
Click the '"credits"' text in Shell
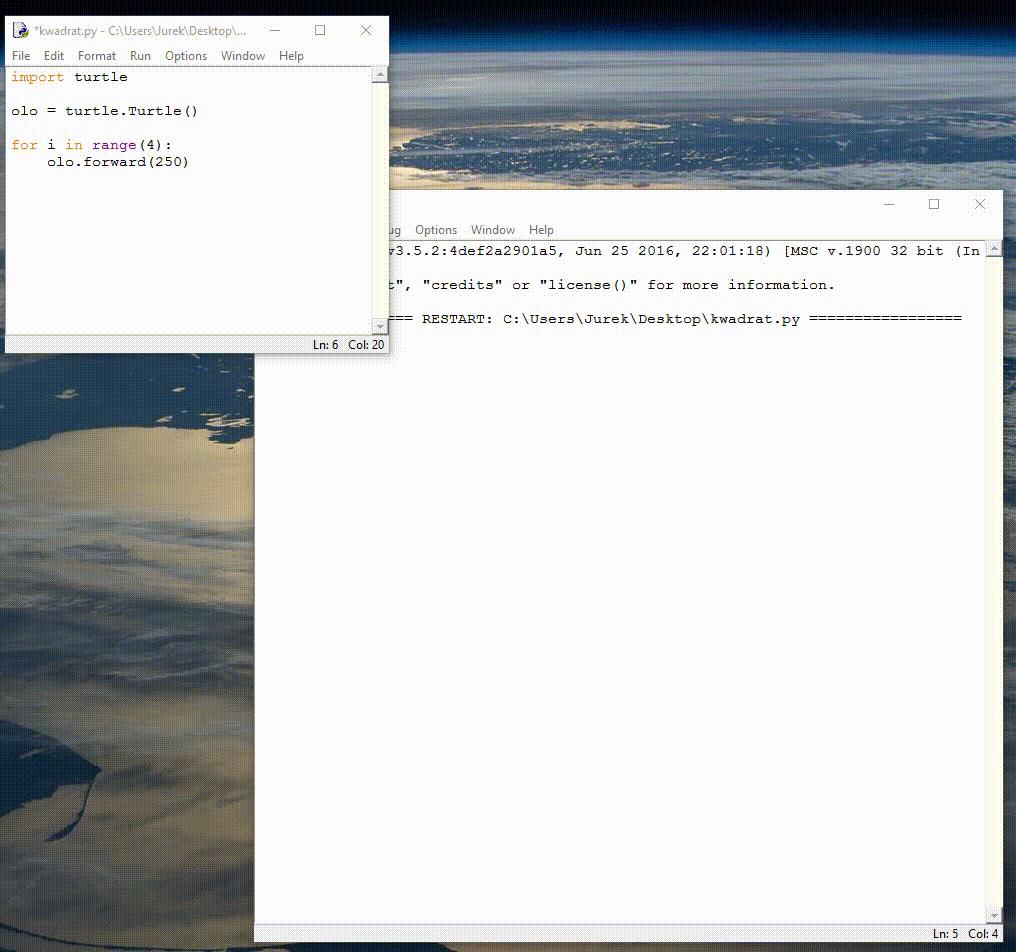tap(463, 285)
